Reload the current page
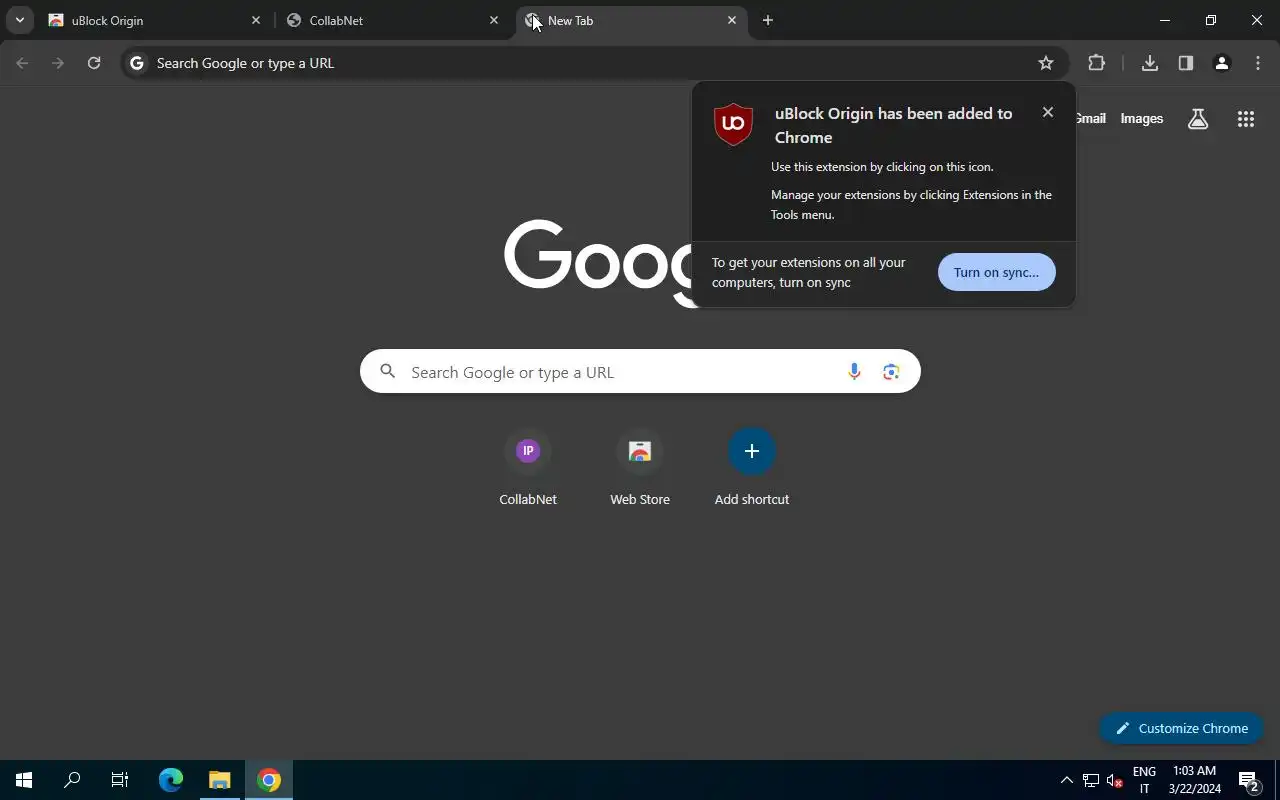This screenshot has height=800, width=1280. point(94,63)
